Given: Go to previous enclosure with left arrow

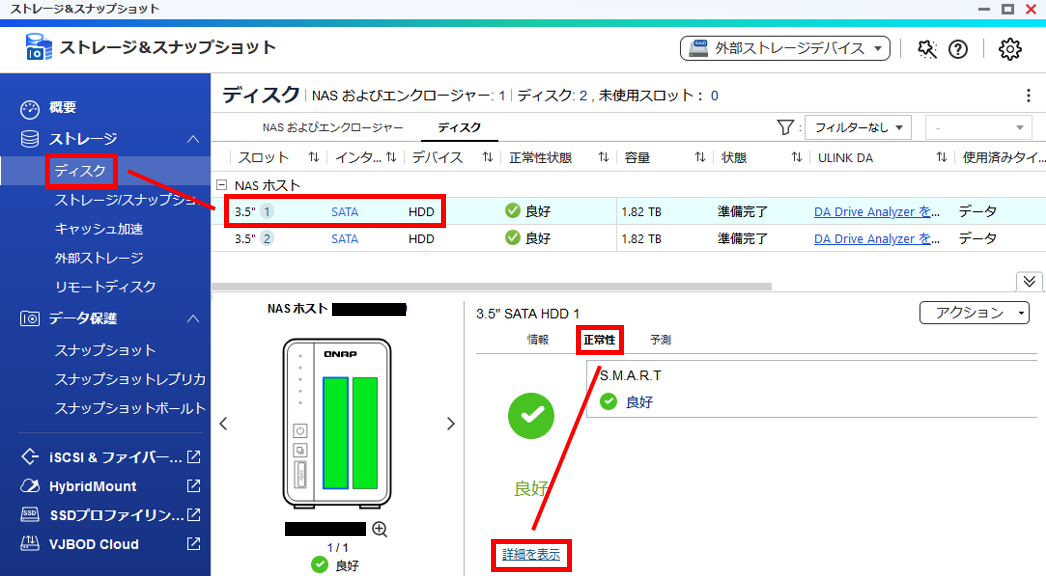Looking at the screenshot, I should pos(223,424).
